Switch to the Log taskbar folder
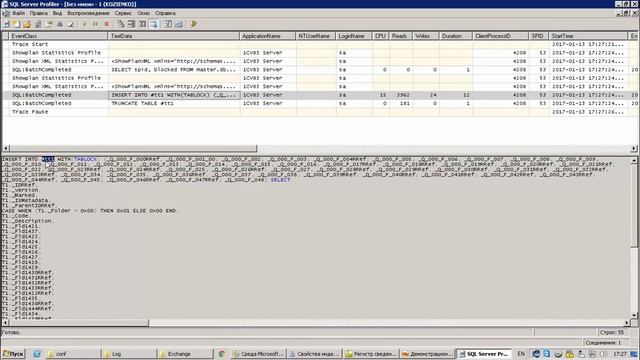 click(x=129, y=353)
